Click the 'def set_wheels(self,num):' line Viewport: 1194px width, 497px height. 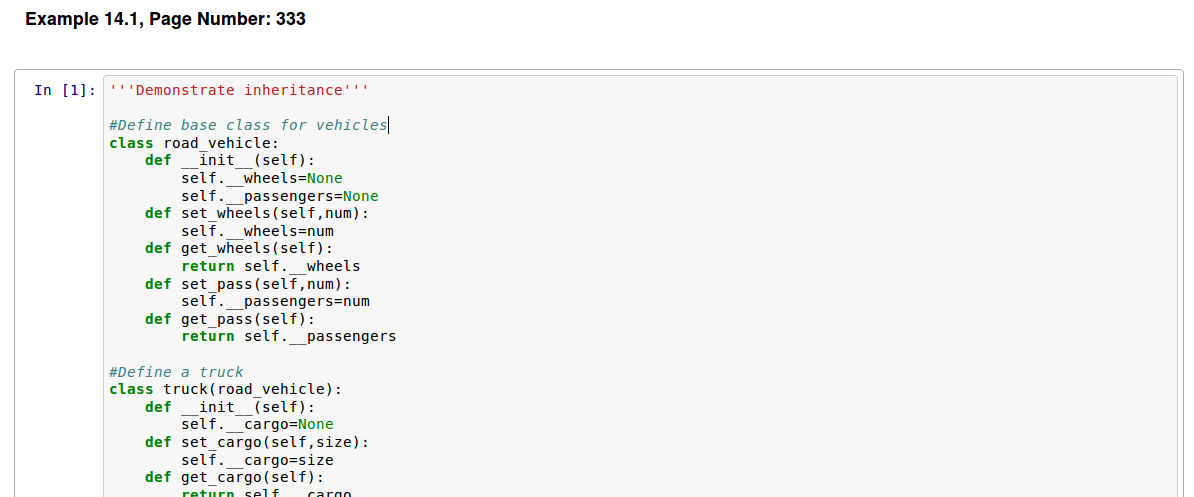[257, 213]
